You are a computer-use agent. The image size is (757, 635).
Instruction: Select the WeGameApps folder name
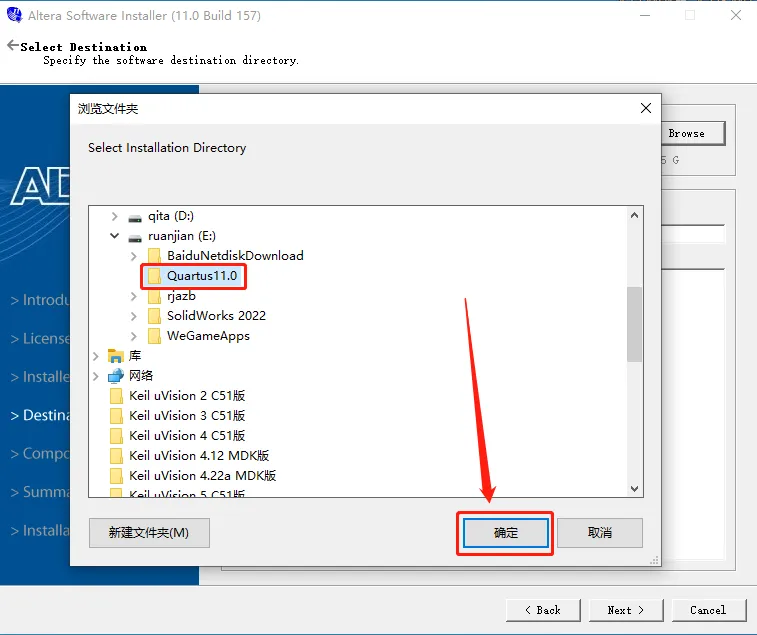[x=208, y=336]
